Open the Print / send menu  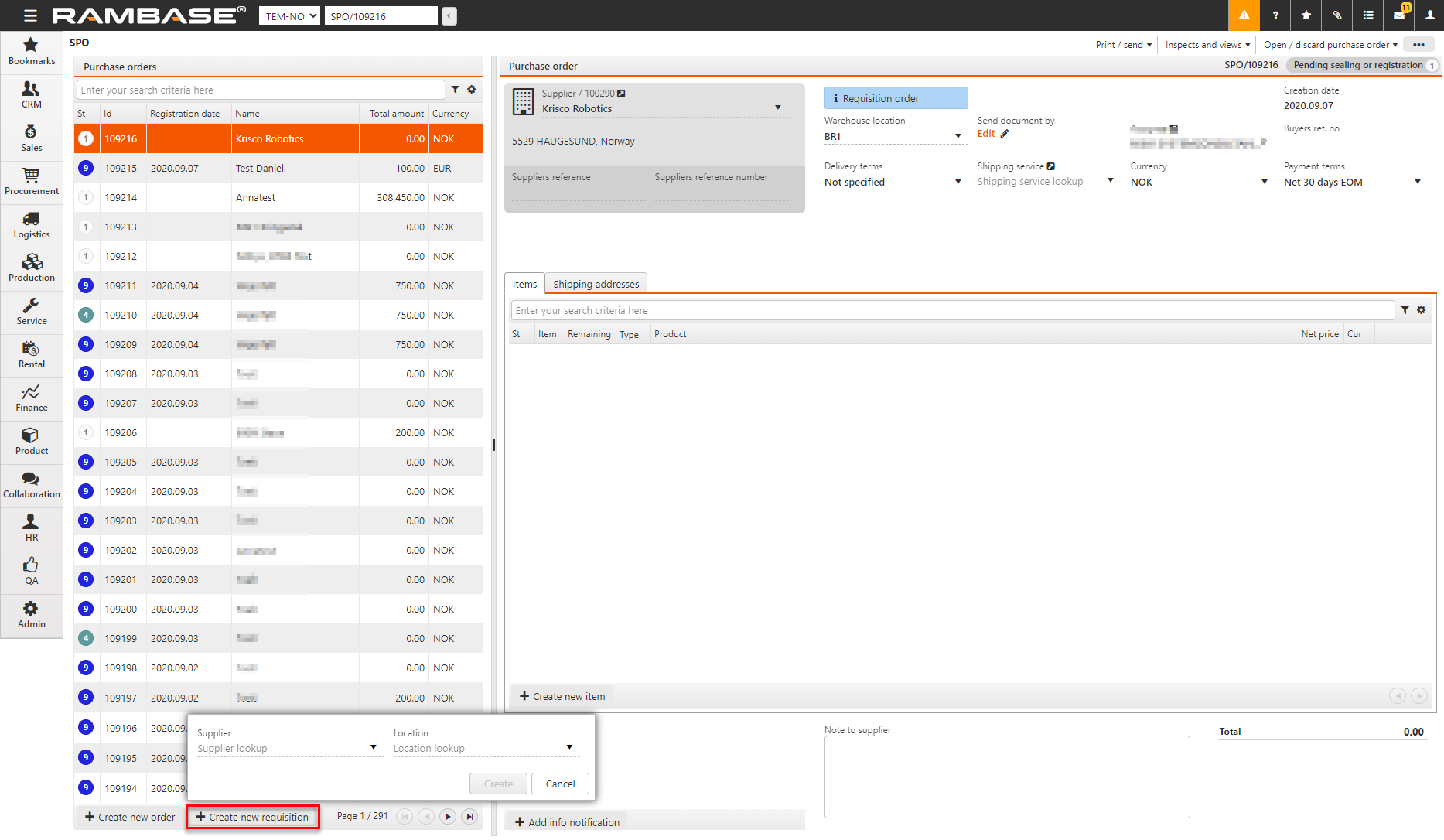(x=1123, y=45)
